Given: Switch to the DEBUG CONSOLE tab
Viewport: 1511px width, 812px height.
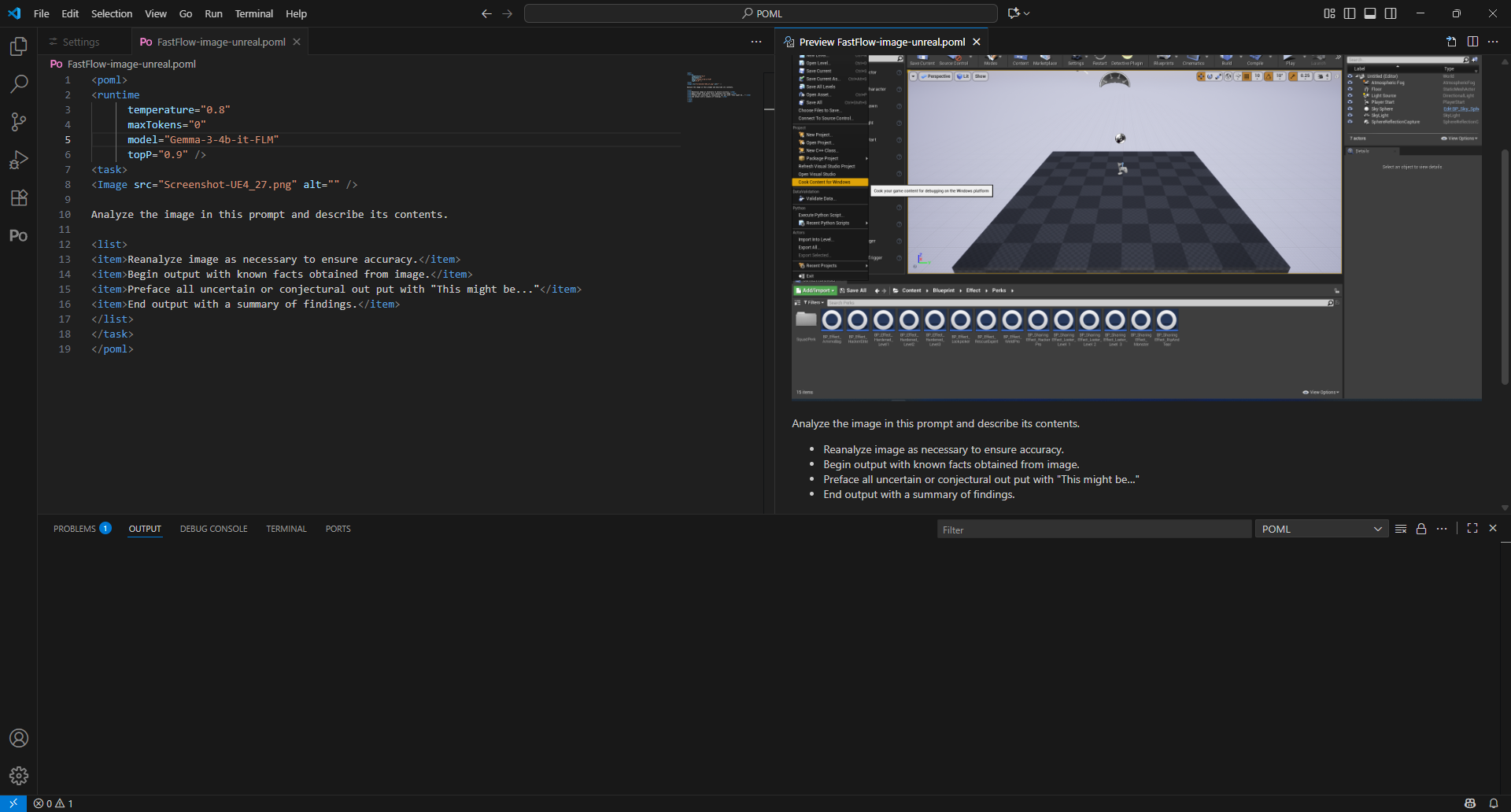Looking at the screenshot, I should (x=213, y=529).
